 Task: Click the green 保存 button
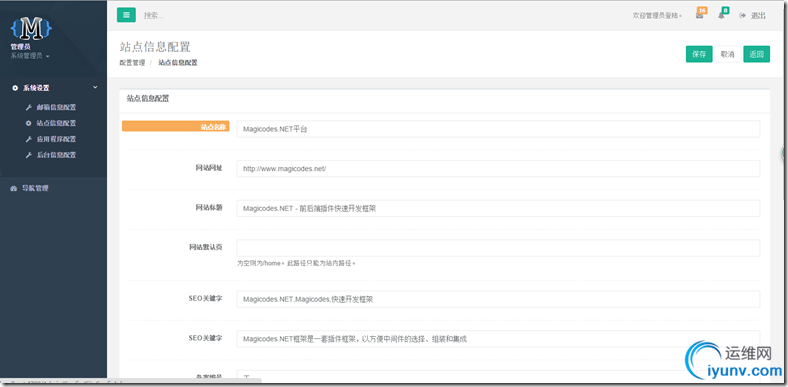pos(699,54)
